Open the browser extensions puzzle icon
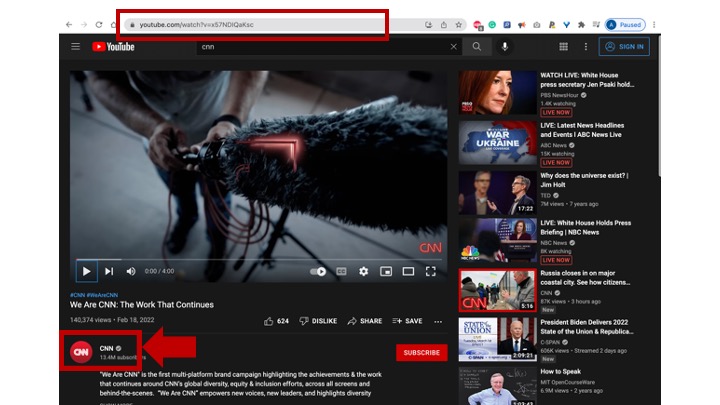This screenshot has height=405, width=720. (x=581, y=25)
